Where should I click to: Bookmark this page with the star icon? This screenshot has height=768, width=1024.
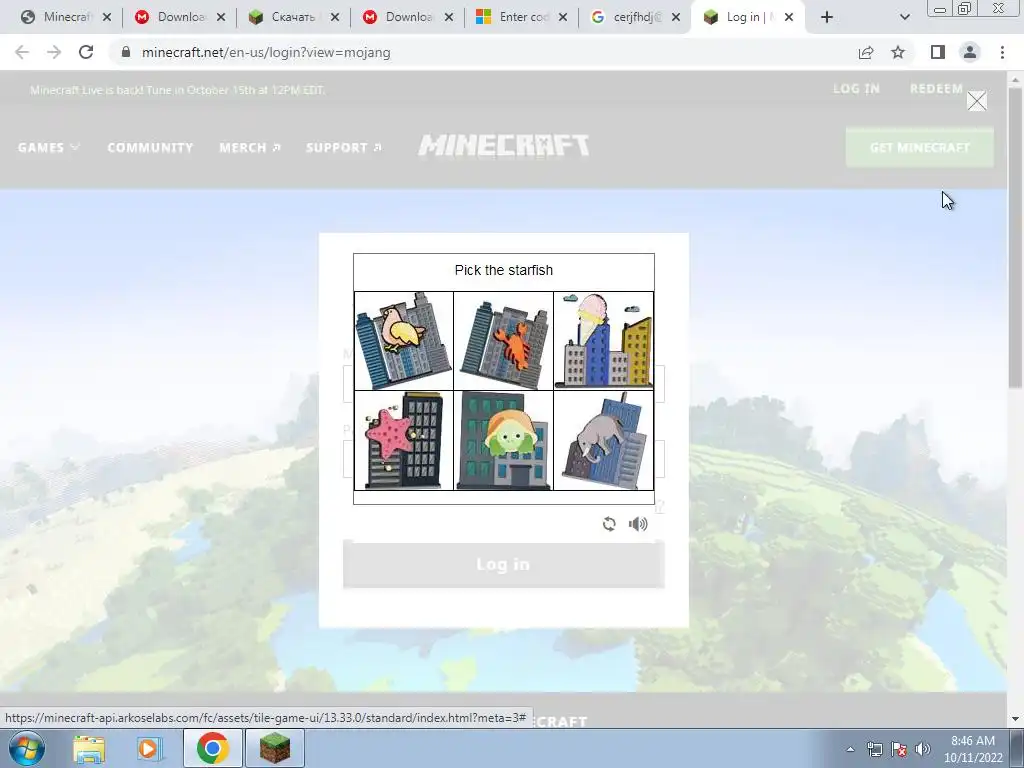pos(898,52)
